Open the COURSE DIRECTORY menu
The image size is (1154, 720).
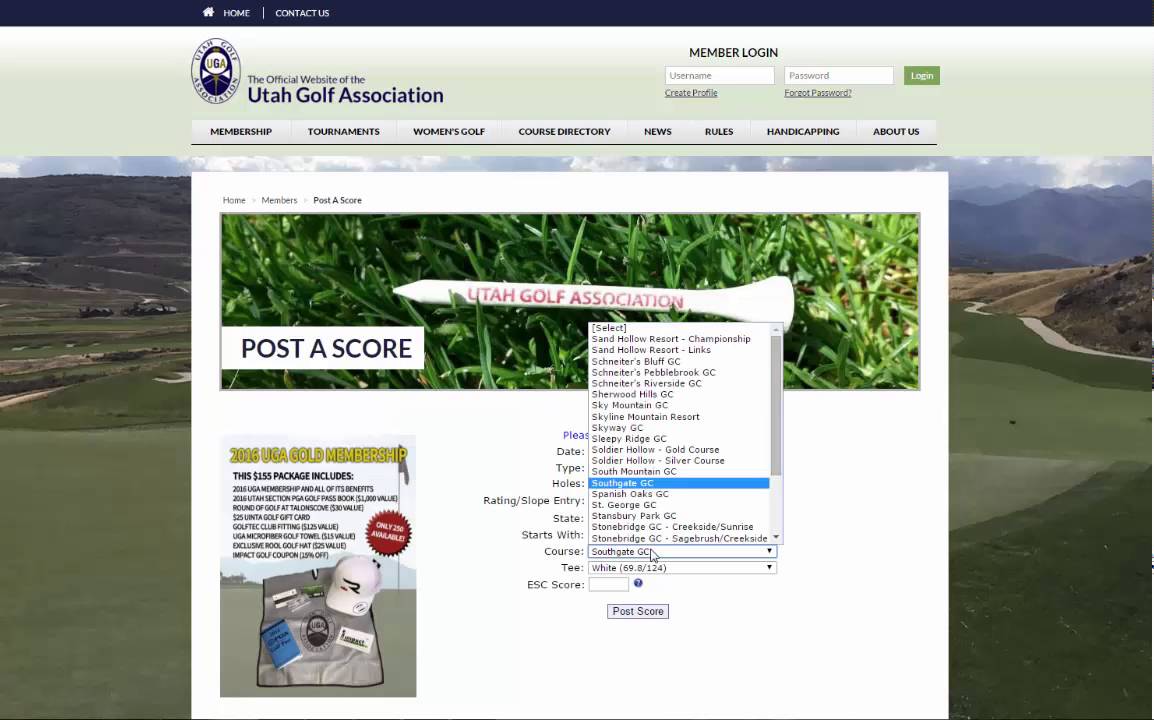pyautogui.click(x=564, y=132)
